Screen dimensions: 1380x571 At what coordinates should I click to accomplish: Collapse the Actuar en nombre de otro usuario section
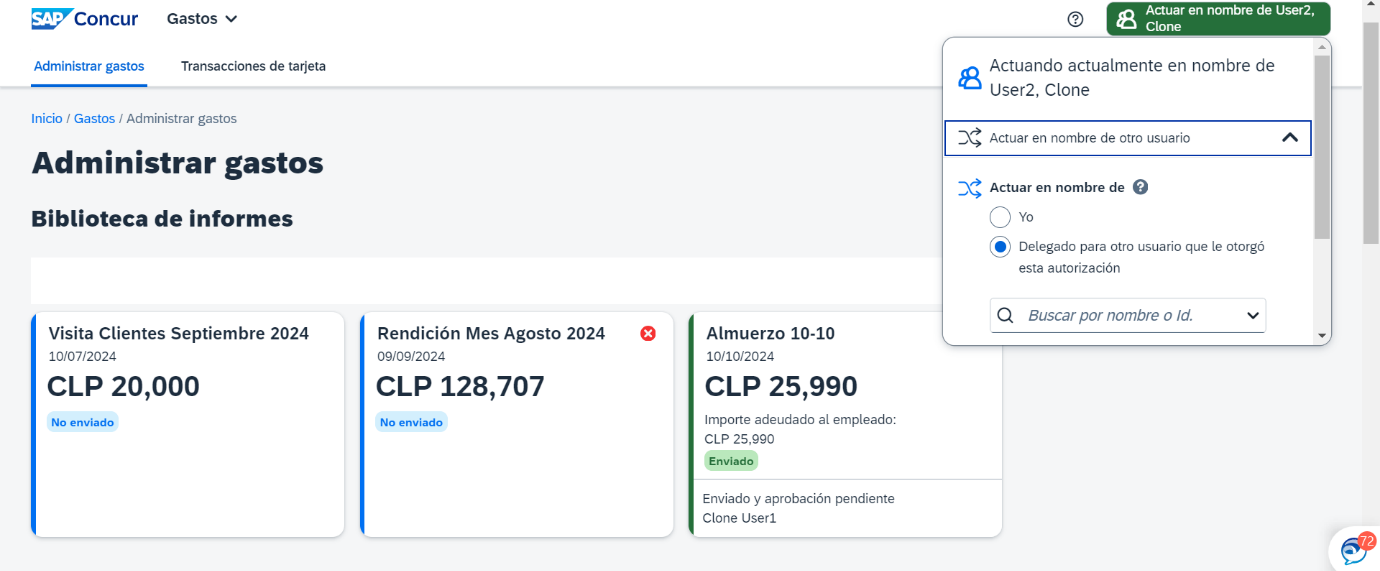point(1290,138)
